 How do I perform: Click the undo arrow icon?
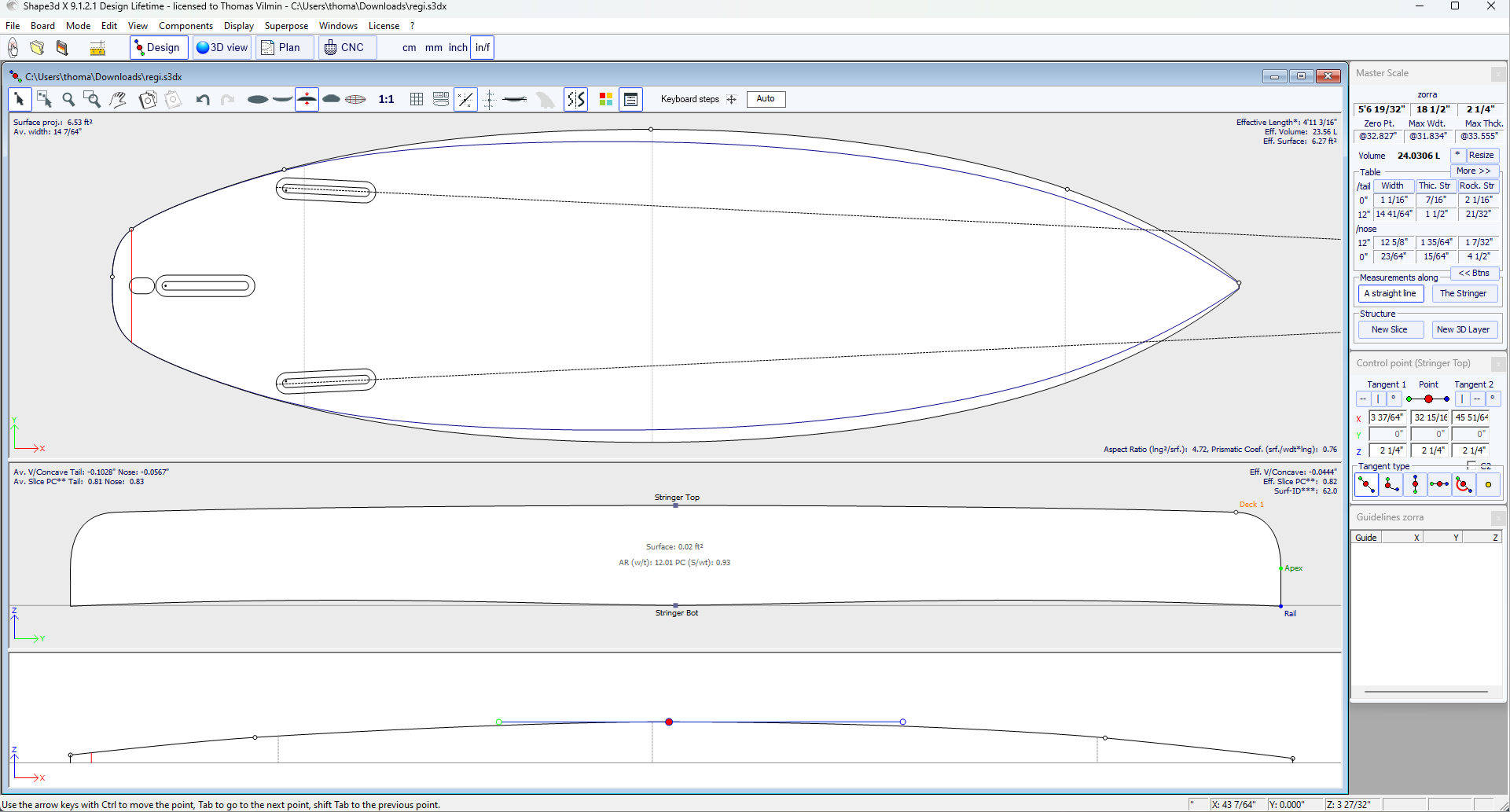(203, 100)
